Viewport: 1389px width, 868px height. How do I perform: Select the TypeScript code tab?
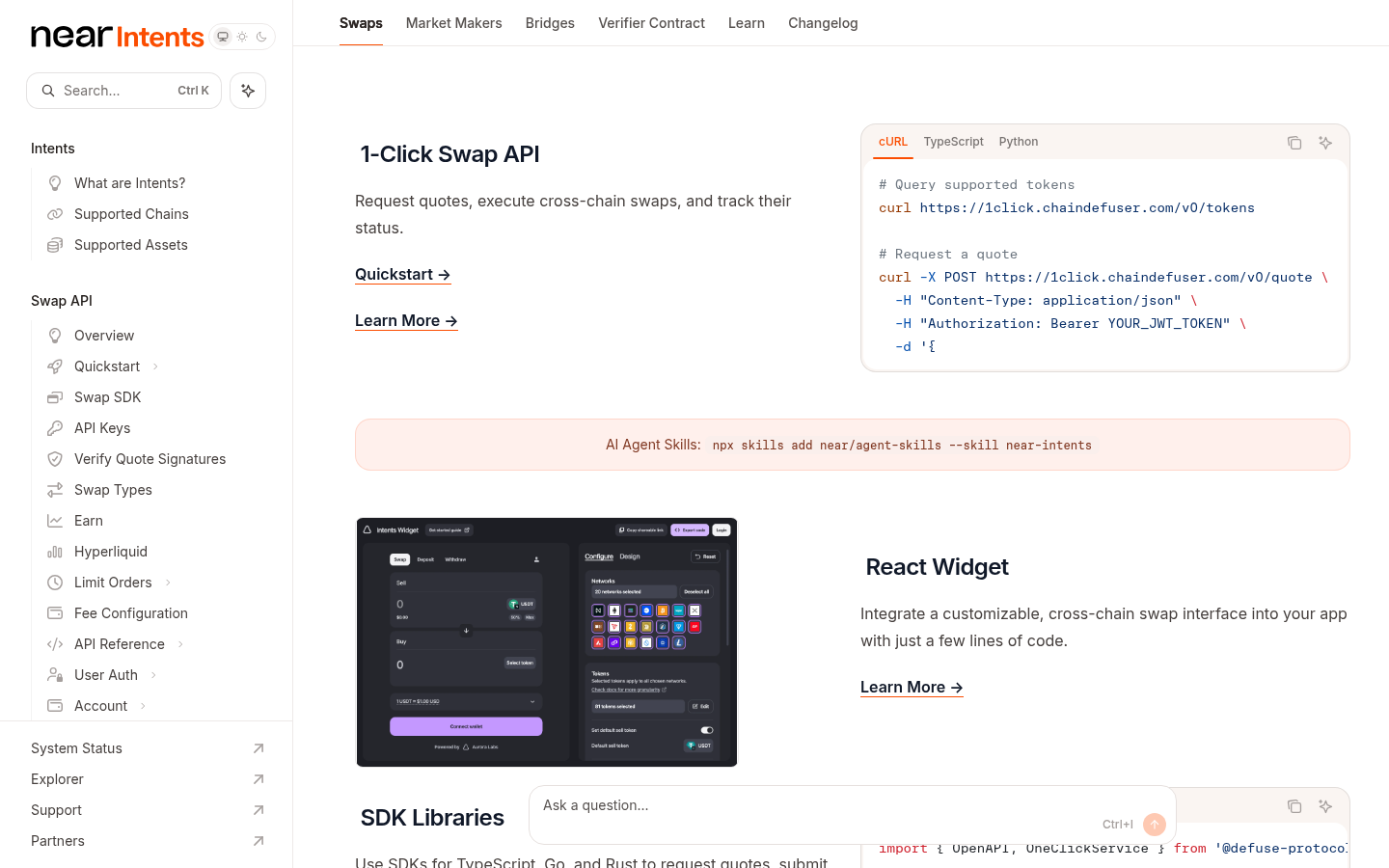[953, 142]
